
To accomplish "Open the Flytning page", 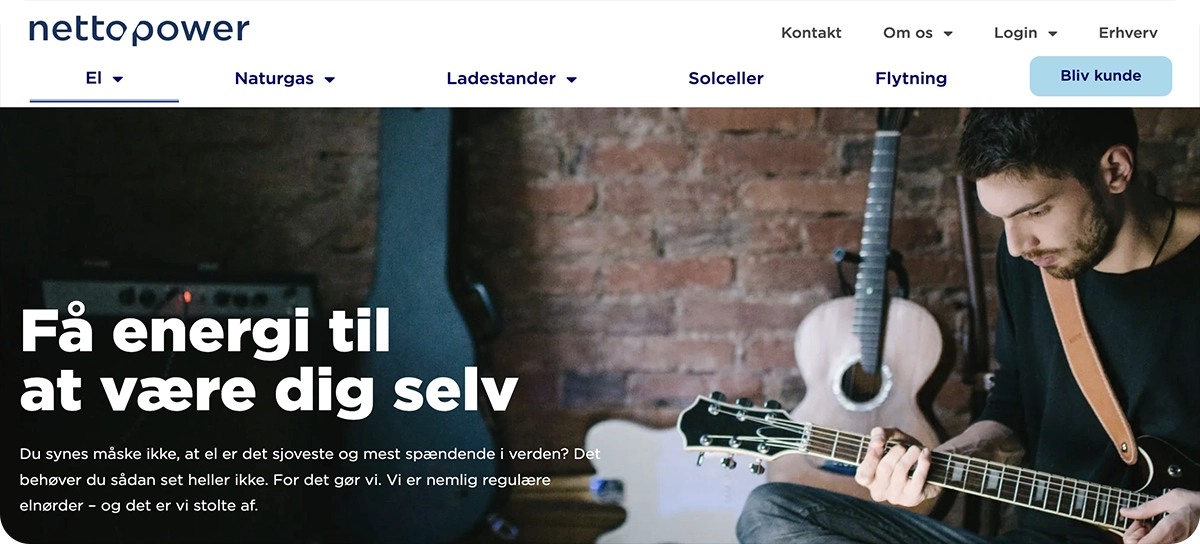I will 911,78.
